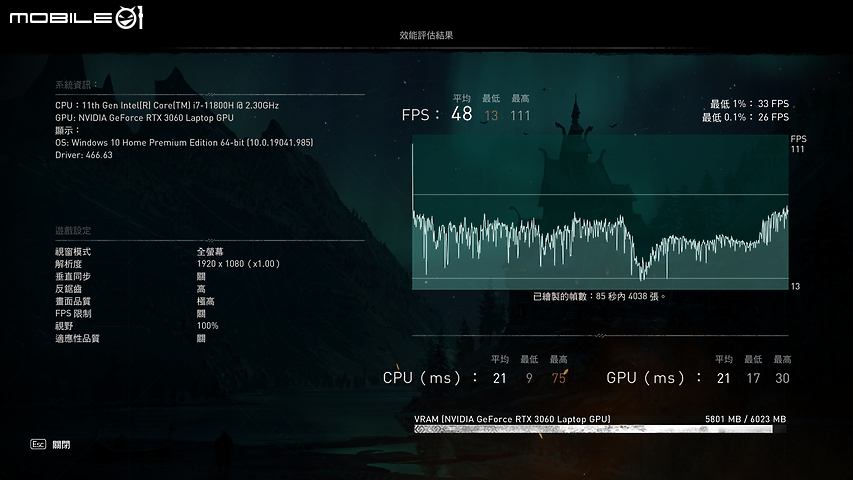Viewport: 853px width, 480px height.
Task: Click the FPS performance graph
Action: tap(600, 212)
